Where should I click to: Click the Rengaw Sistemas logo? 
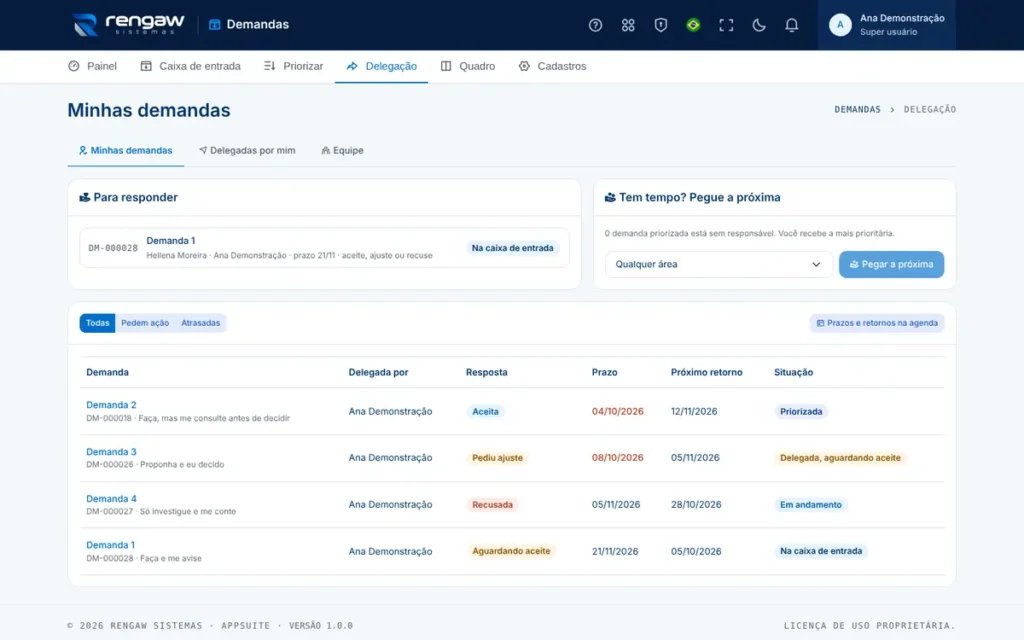click(128, 25)
